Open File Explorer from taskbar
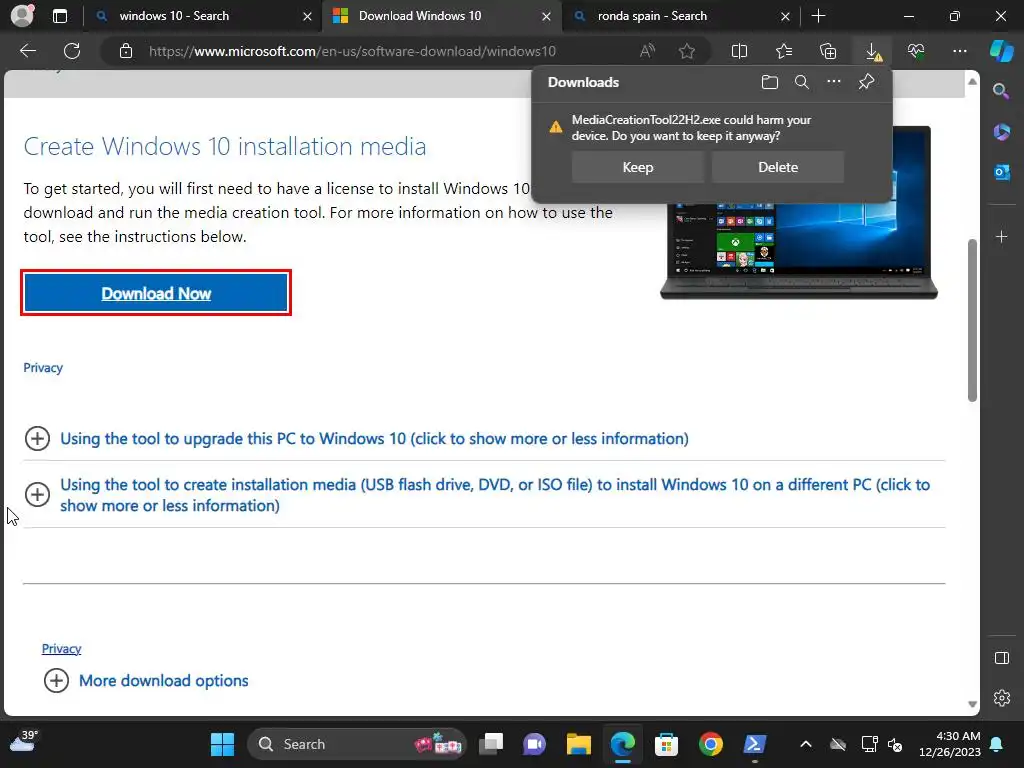This screenshot has width=1024, height=768. click(x=578, y=744)
